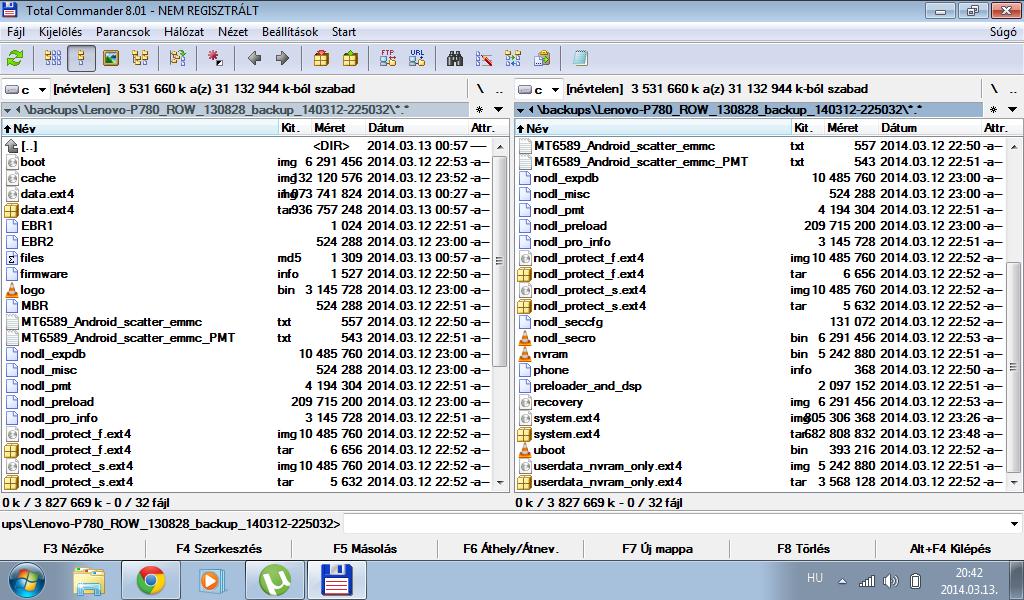Open left panel favorites asterisk button
Screen dimensions: 1024x600
(479, 110)
